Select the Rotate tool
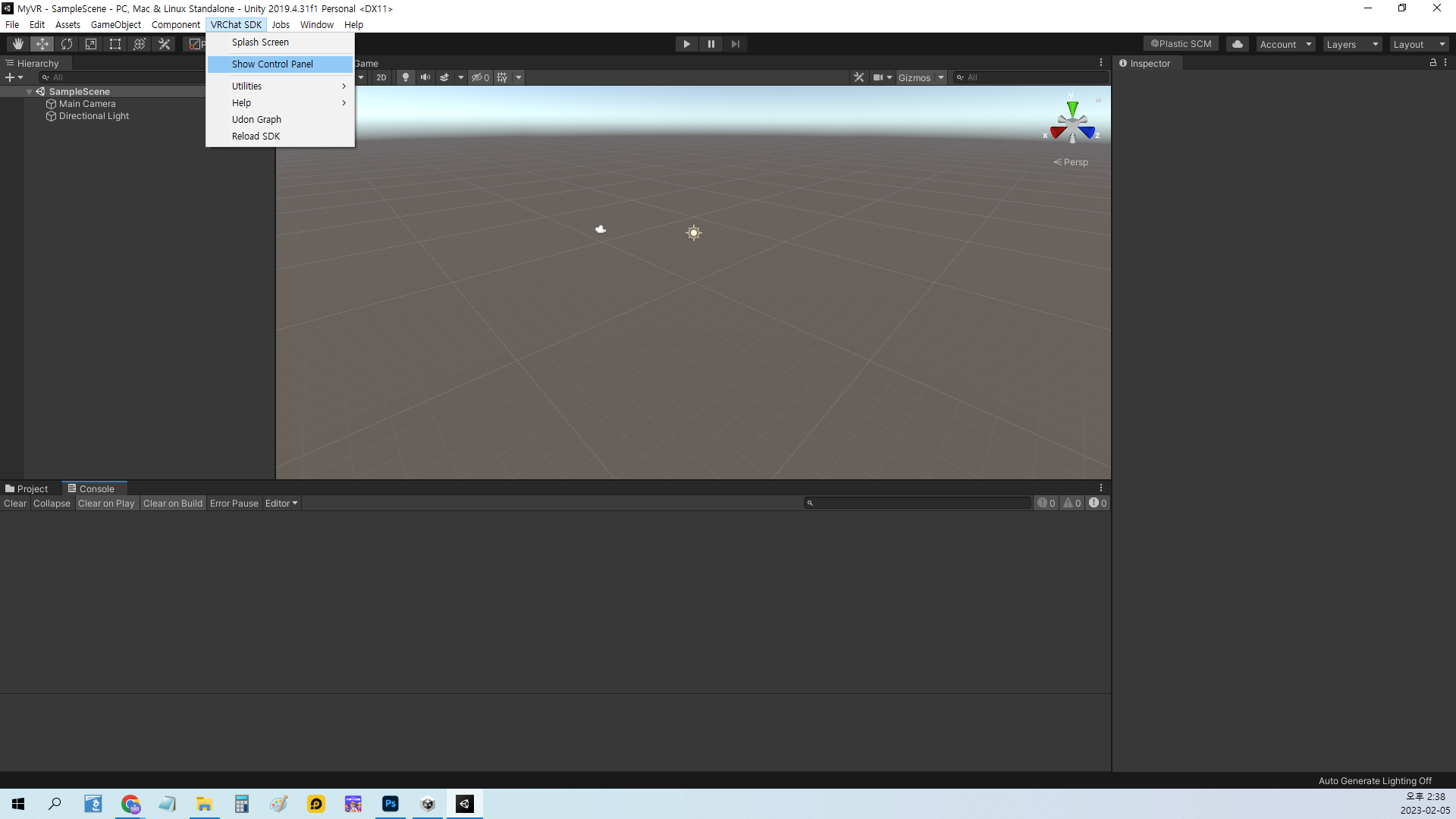The image size is (1456, 819). pyautogui.click(x=67, y=44)
